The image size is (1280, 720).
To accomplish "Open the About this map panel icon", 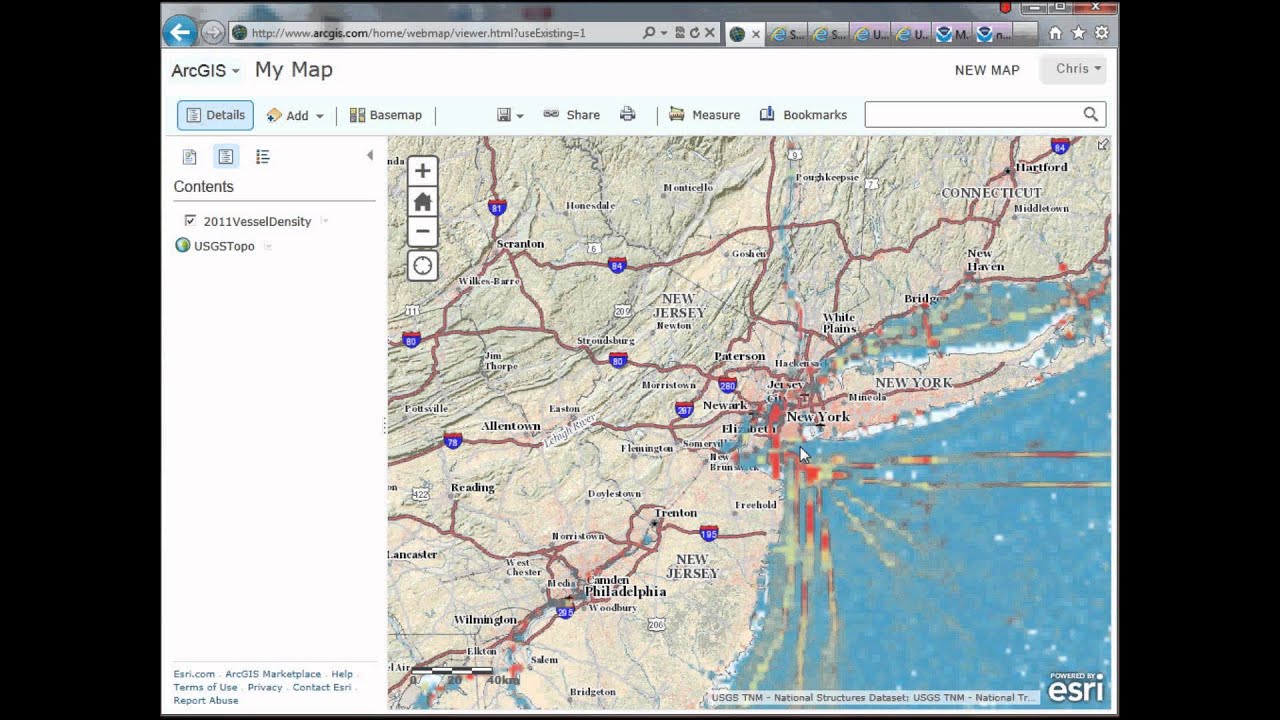I will click(189, 157).
